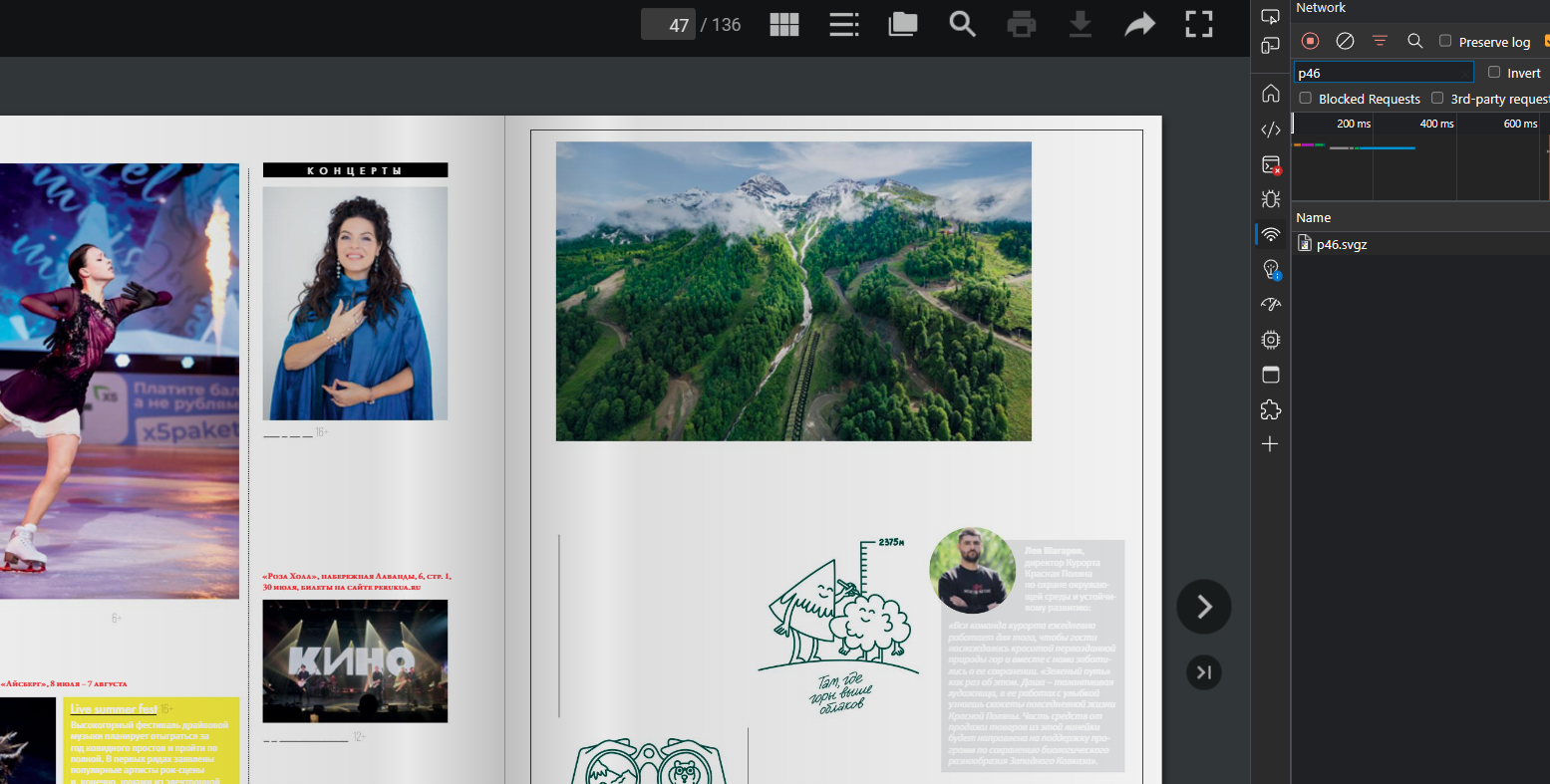Jump to the last page
The height and width of the screenshot is (784, 1550).
pyautogui.click(x=1203, y=672)
